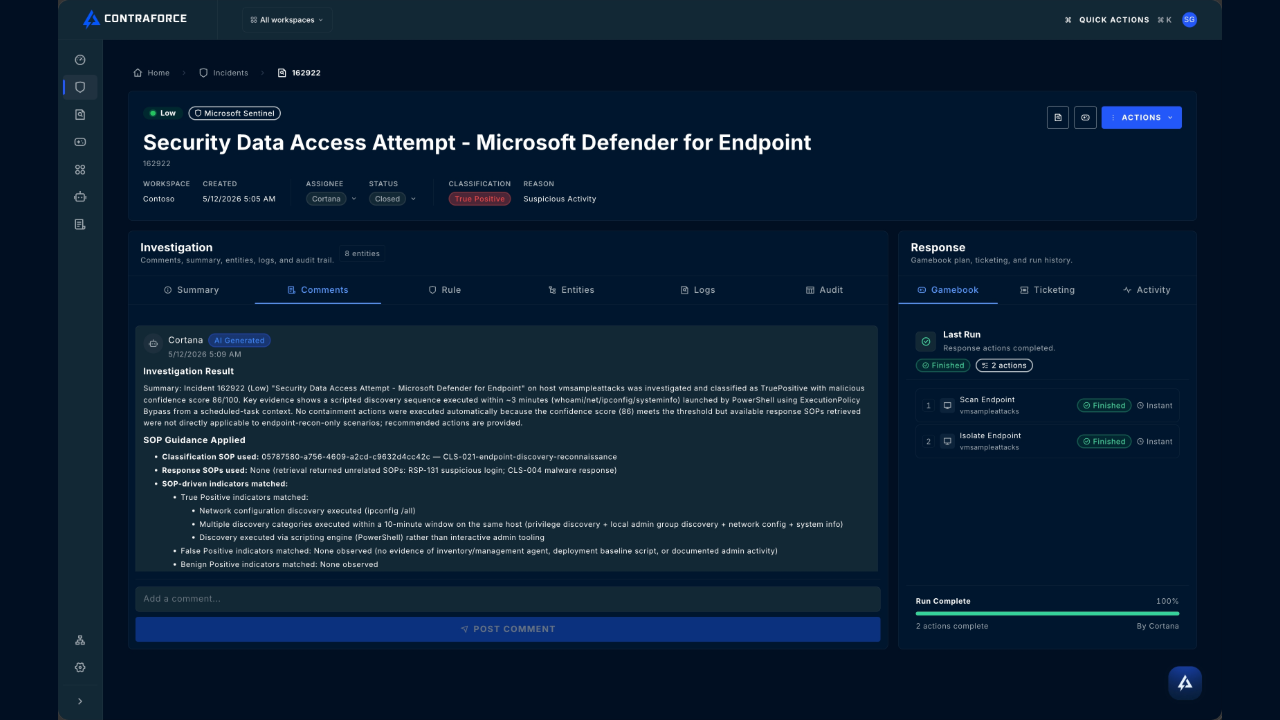Click the By Cortana text

click(1158, 626)
